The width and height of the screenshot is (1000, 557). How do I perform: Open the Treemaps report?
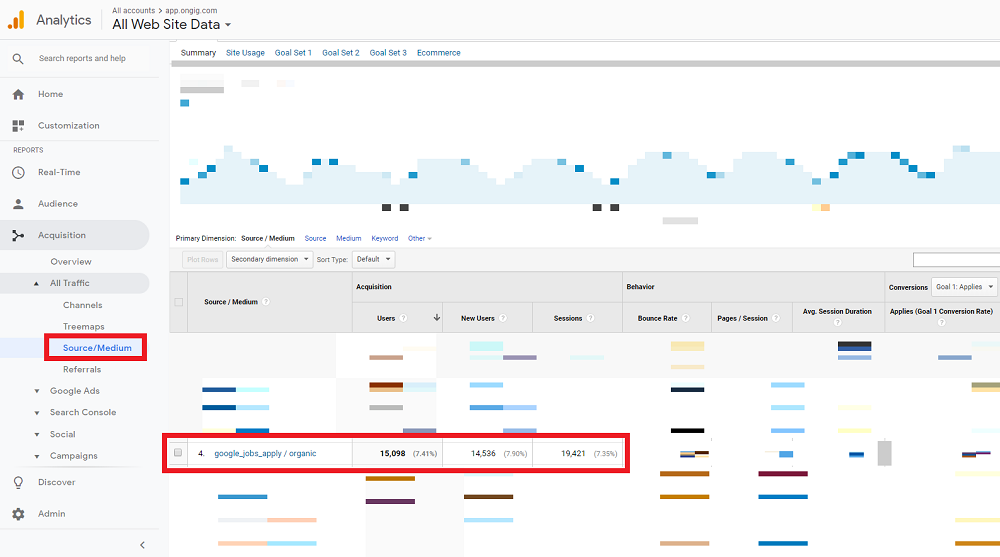84,327
